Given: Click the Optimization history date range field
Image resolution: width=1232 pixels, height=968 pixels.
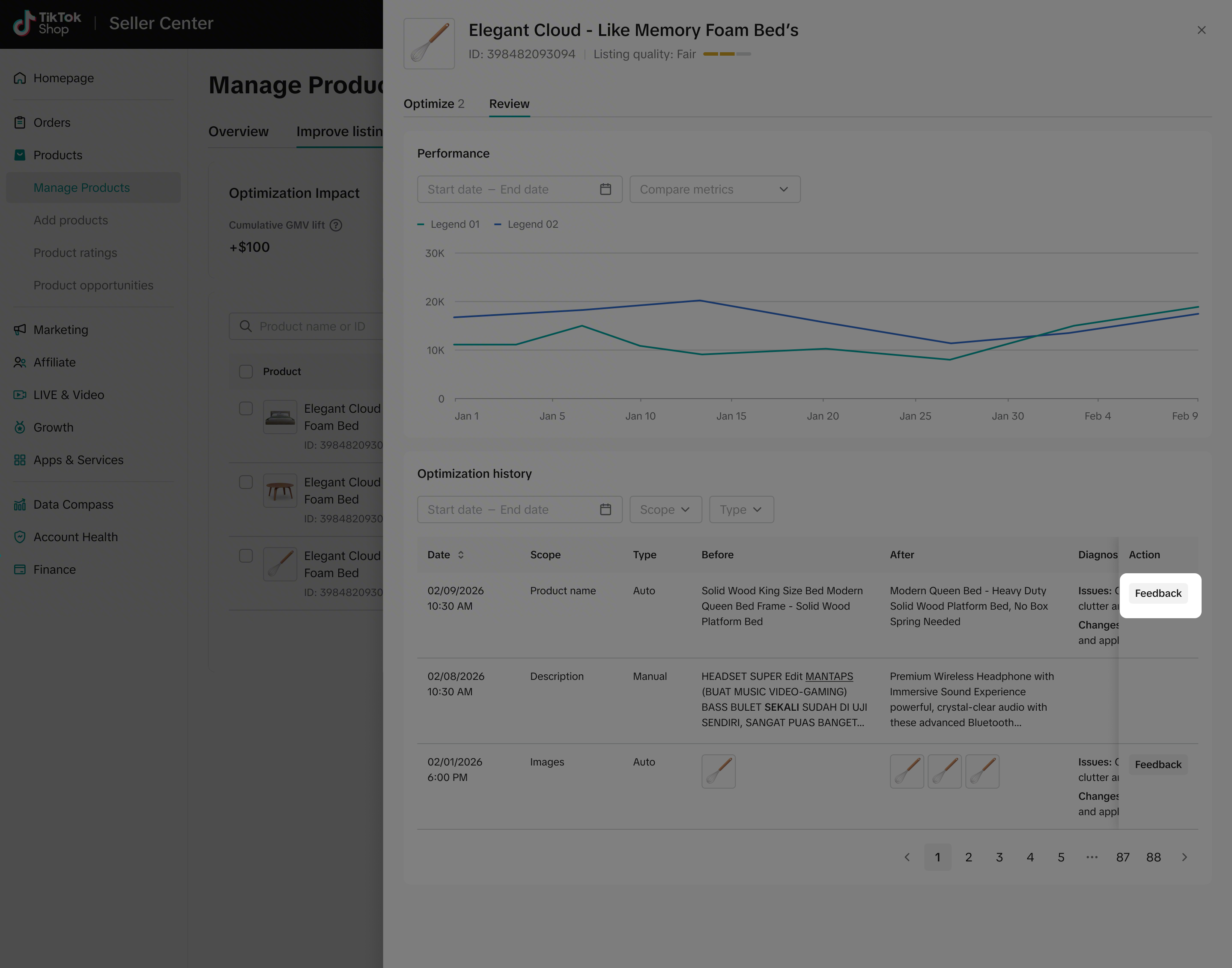Looking at the screenshot, I should tap(510, 509).
